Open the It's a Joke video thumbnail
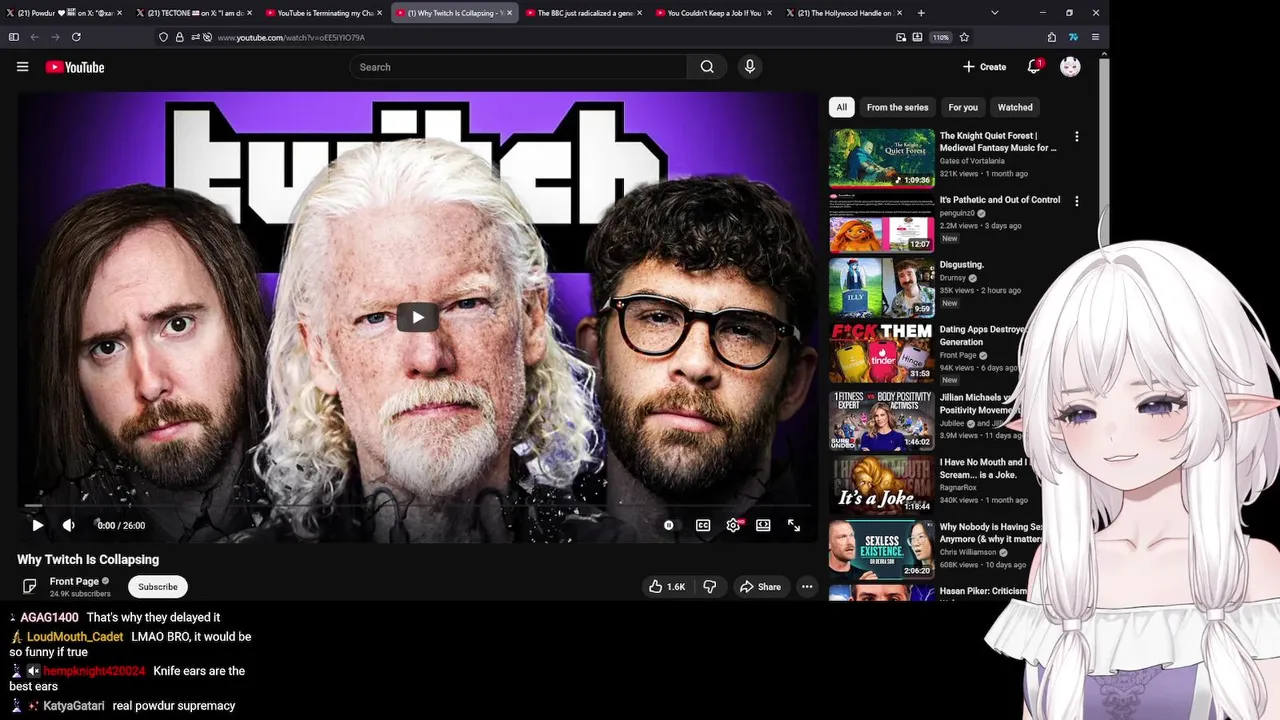The height and width of the screenshot is (720, 1280). point(882,483)
